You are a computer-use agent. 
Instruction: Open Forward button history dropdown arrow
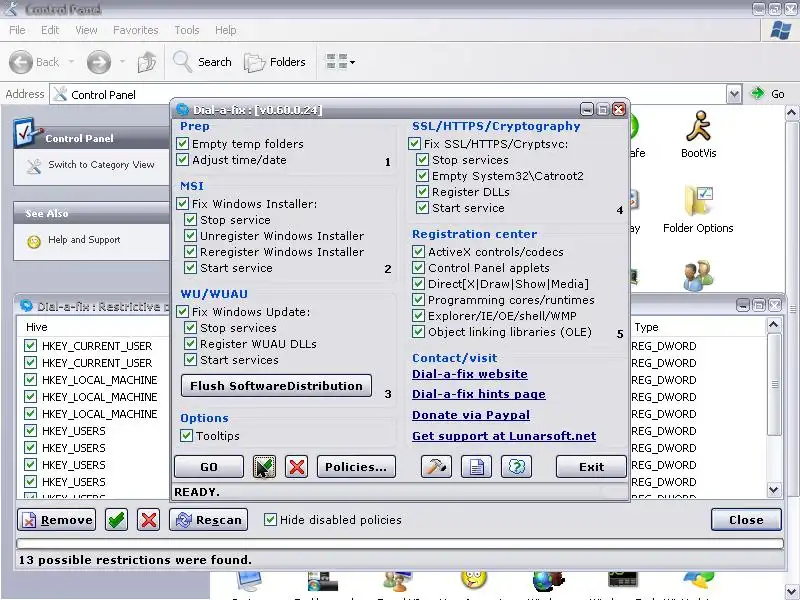122,62
